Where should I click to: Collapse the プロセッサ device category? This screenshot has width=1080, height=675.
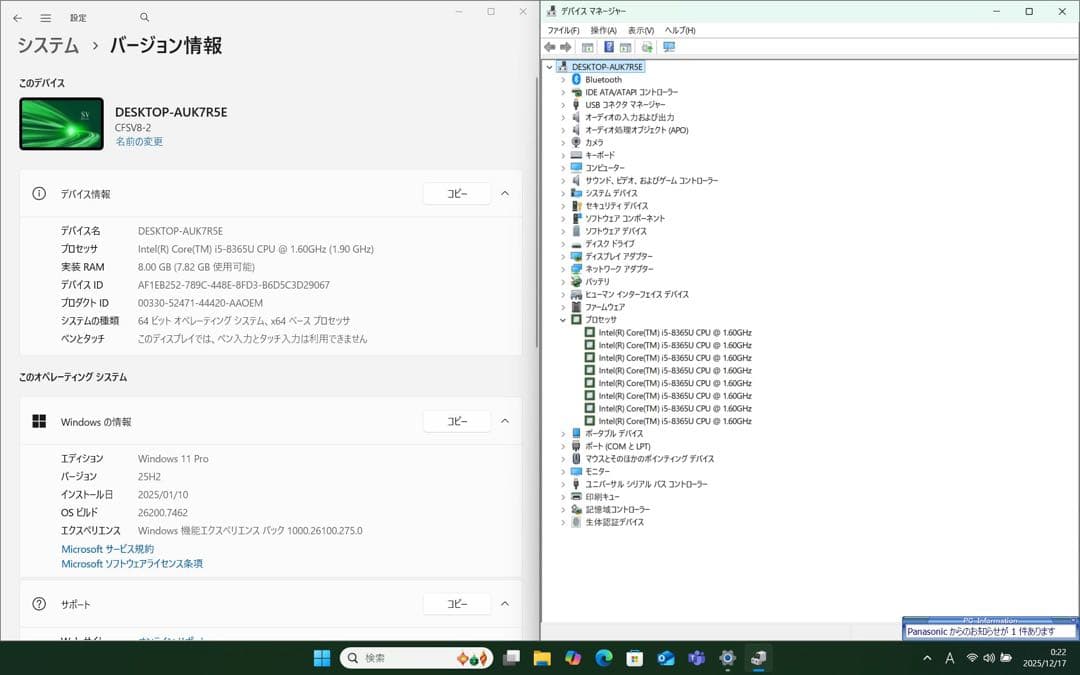coord(562,319)
